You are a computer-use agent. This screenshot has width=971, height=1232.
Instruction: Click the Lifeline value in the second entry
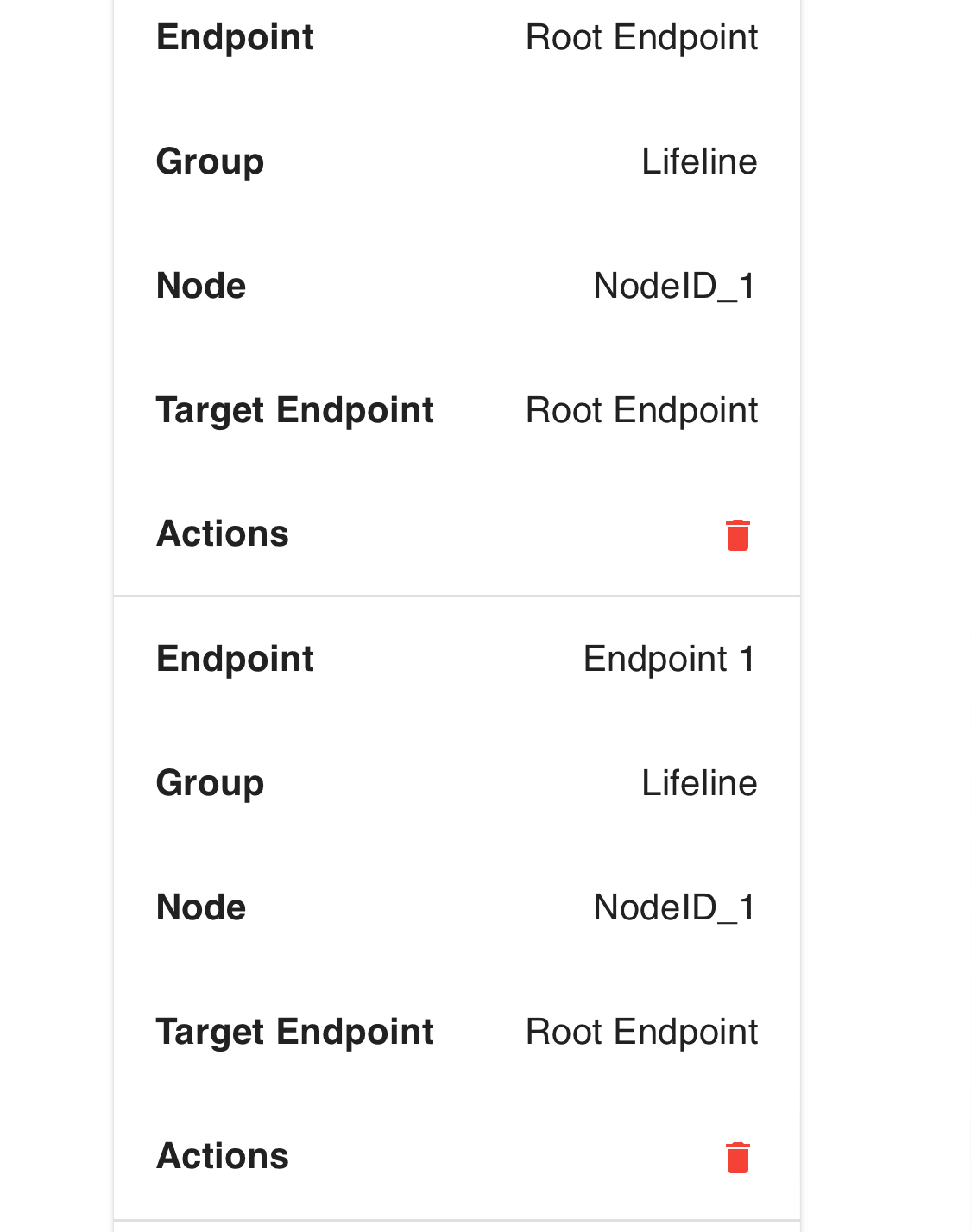(x=699, y=783)
